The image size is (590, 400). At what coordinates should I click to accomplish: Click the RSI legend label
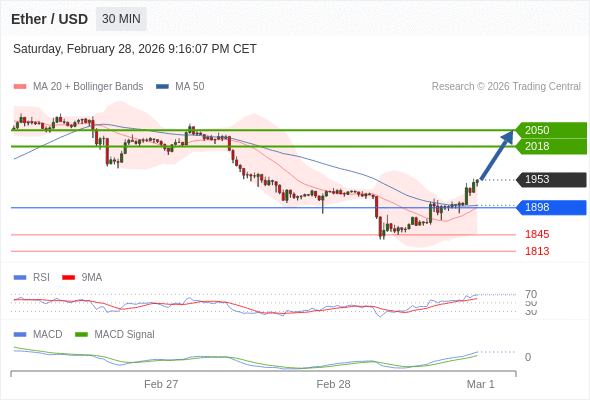(41, 278)
